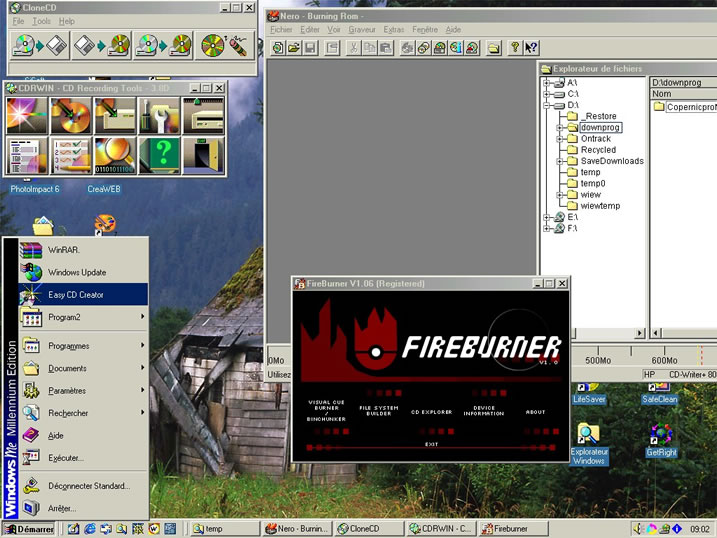The height and width of the screenshot is (538, 717).
Task: Open Nero's Extras menu
Action: (394, 30)
